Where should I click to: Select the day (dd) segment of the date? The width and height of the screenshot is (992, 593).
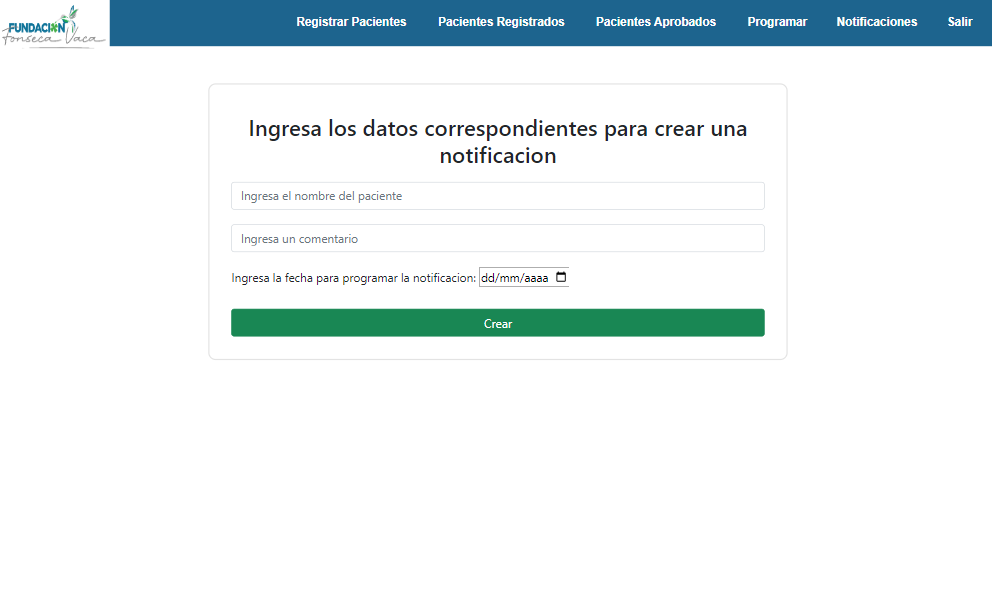(489, 278)
